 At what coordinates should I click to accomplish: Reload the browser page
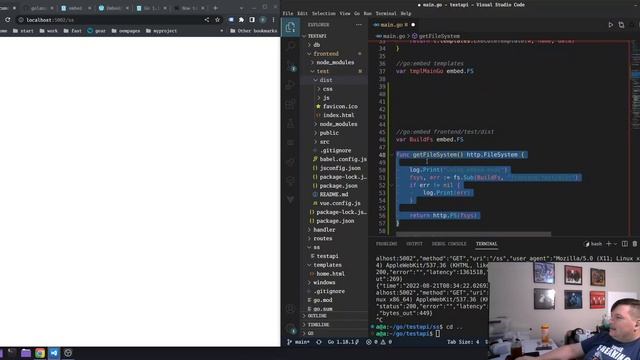tap(7, 20)
